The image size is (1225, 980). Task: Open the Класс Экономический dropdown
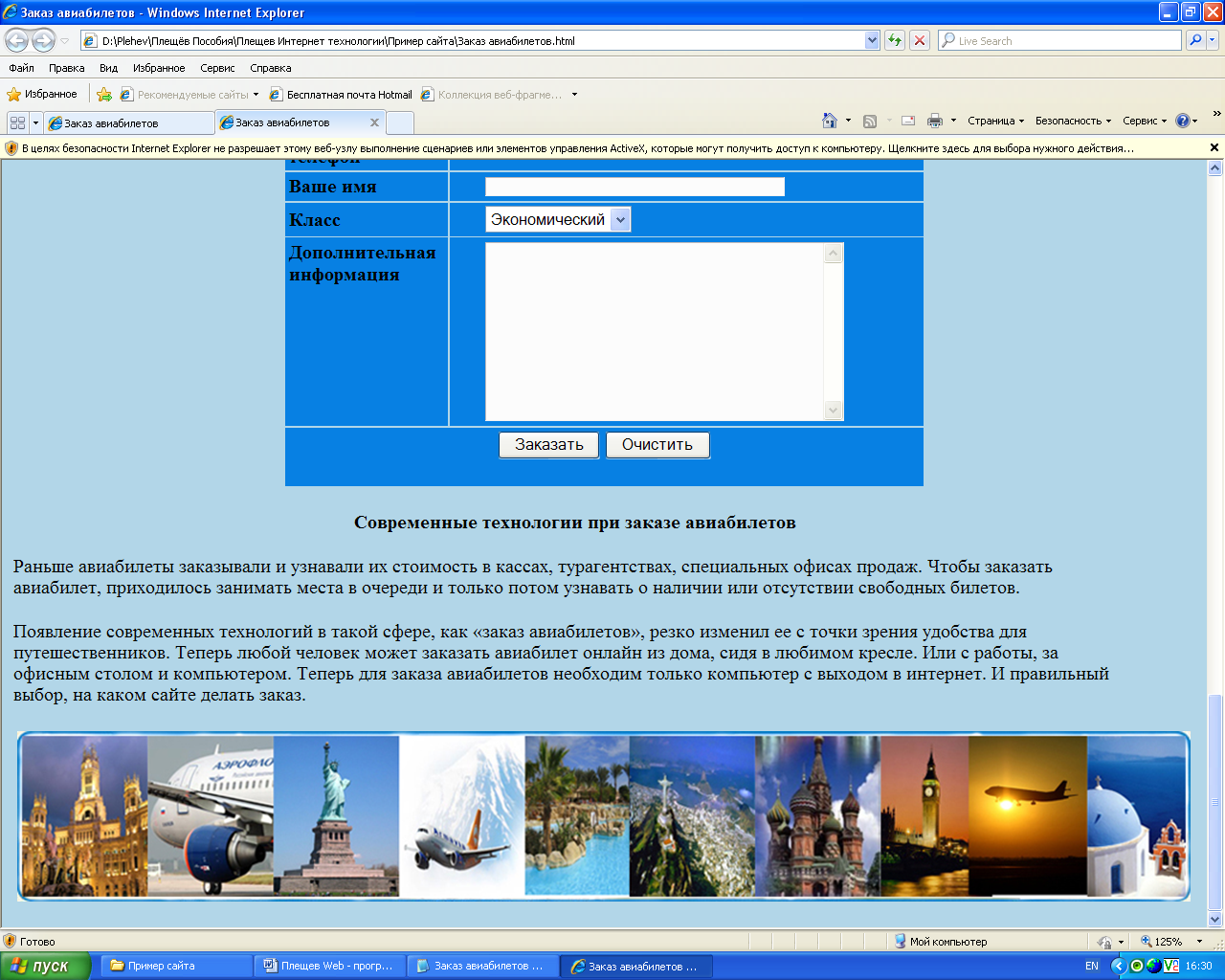558,220
